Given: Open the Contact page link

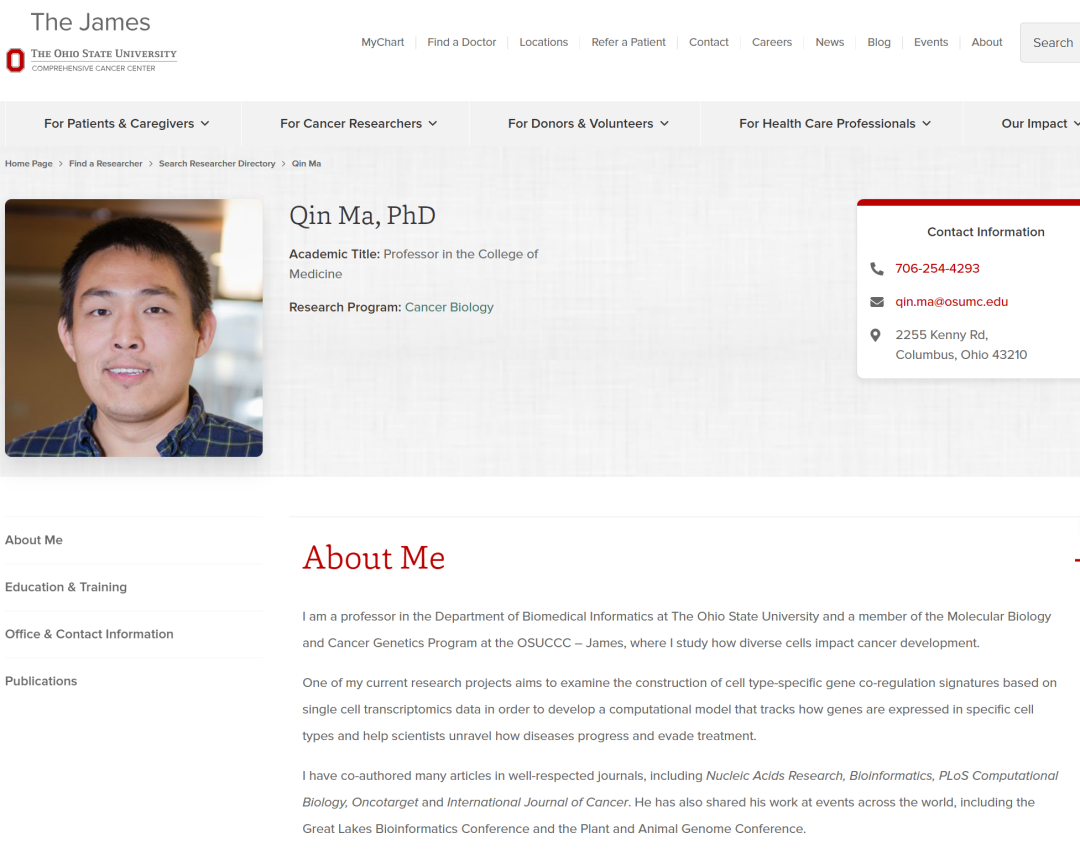Looking at the screenshot, I should coord(709,42).
